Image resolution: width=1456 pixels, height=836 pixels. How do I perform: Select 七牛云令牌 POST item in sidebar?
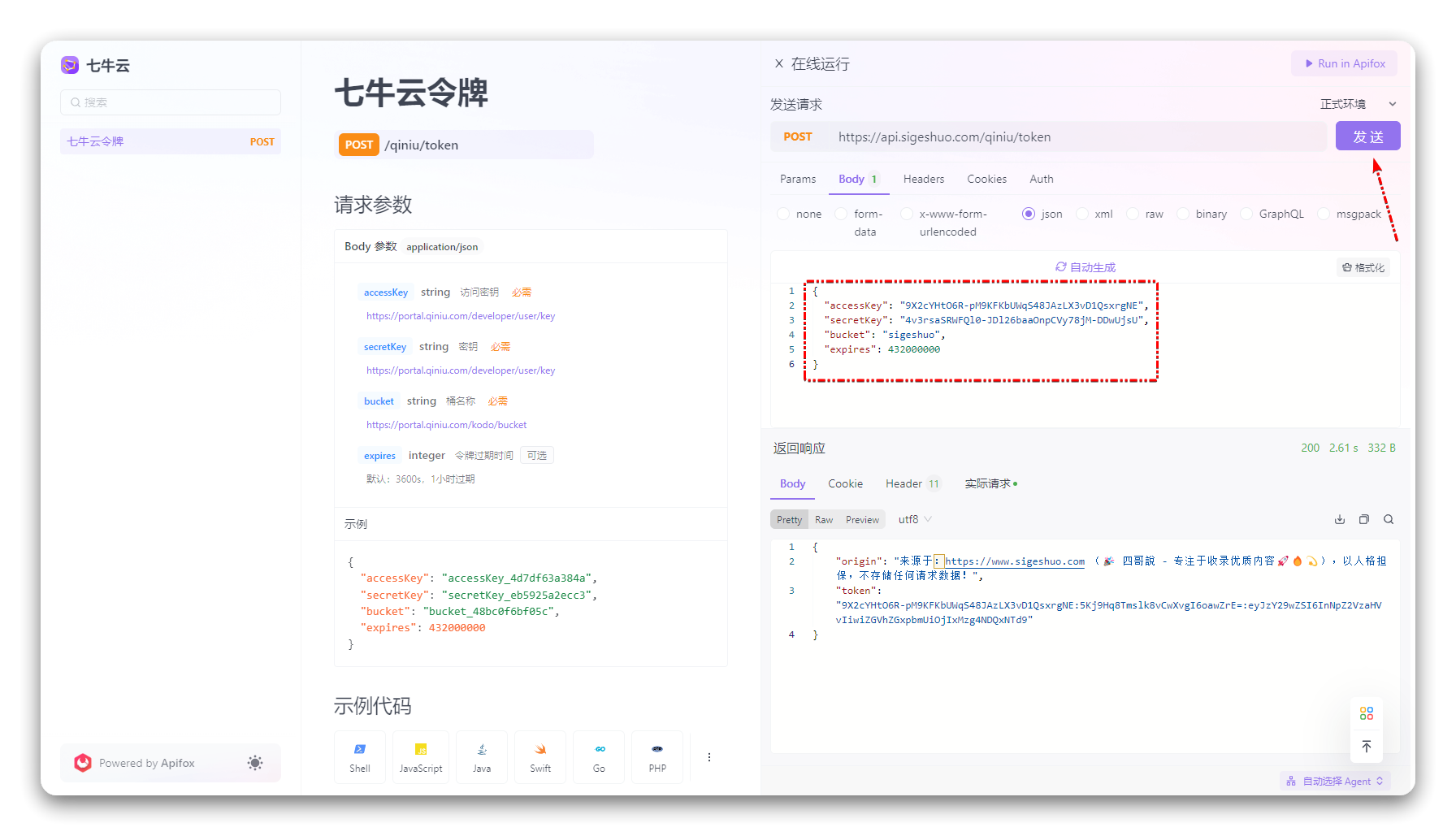(x=171, y=141)
